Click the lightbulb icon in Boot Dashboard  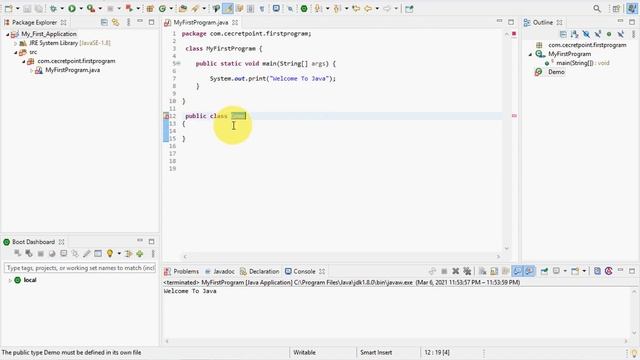pyautogui.click(x=109, y=253)
